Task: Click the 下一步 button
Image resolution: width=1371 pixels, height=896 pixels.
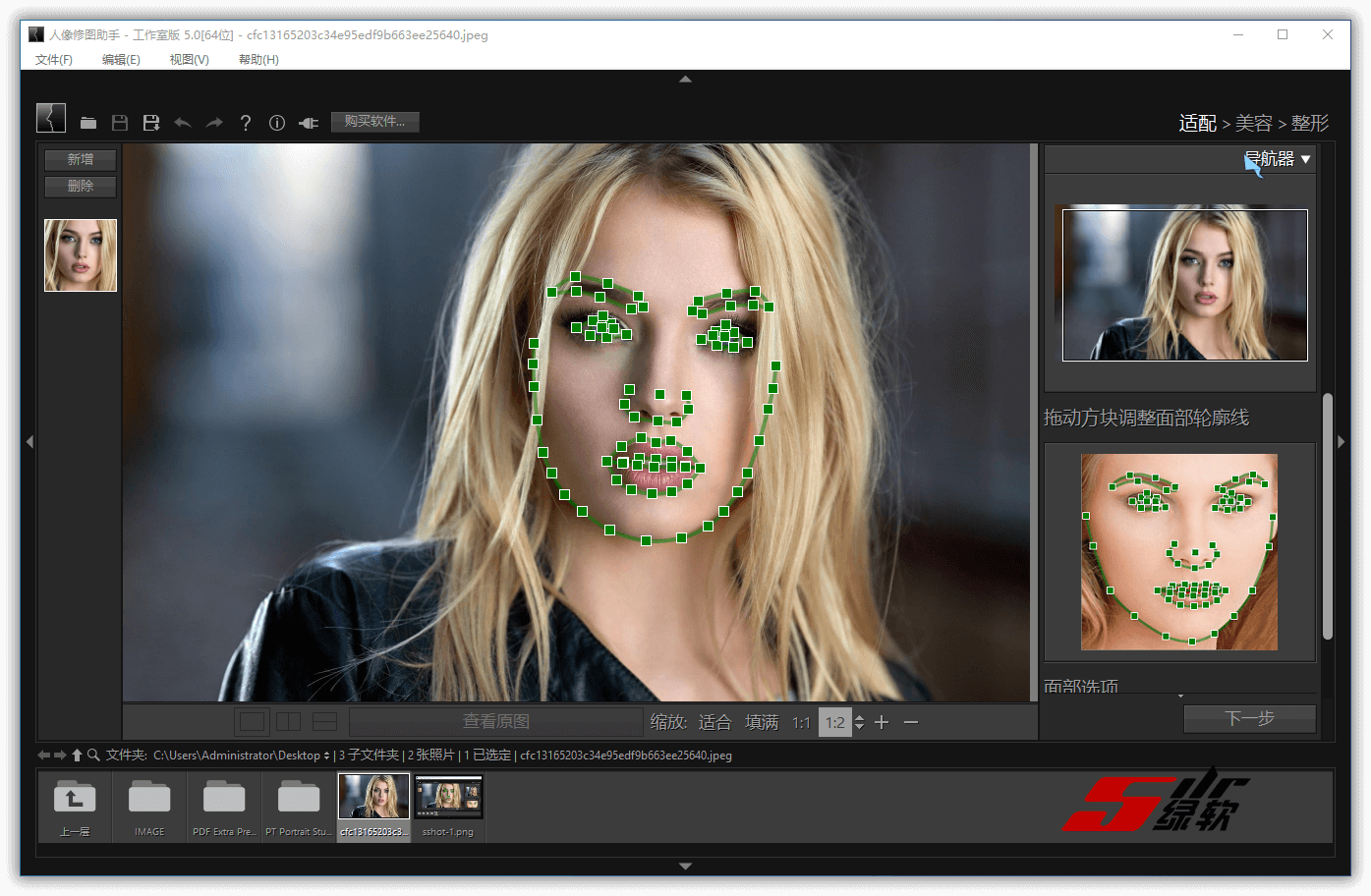Action: pyautogui.click(x=1249, y=718)
